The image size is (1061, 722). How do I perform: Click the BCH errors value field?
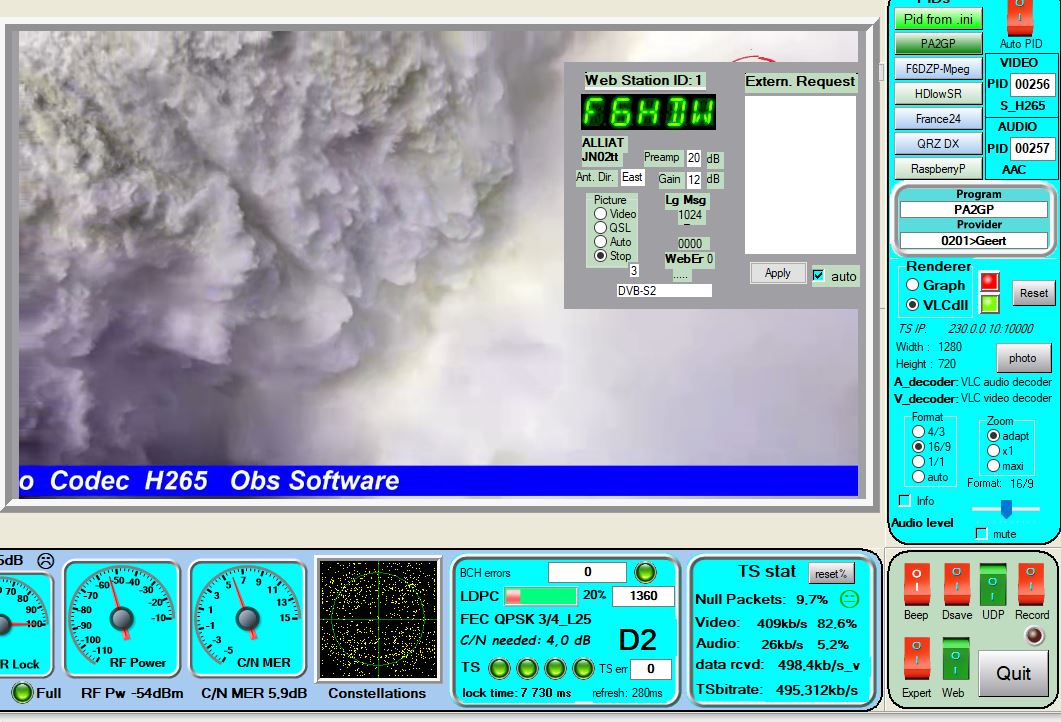click(587, 572)
